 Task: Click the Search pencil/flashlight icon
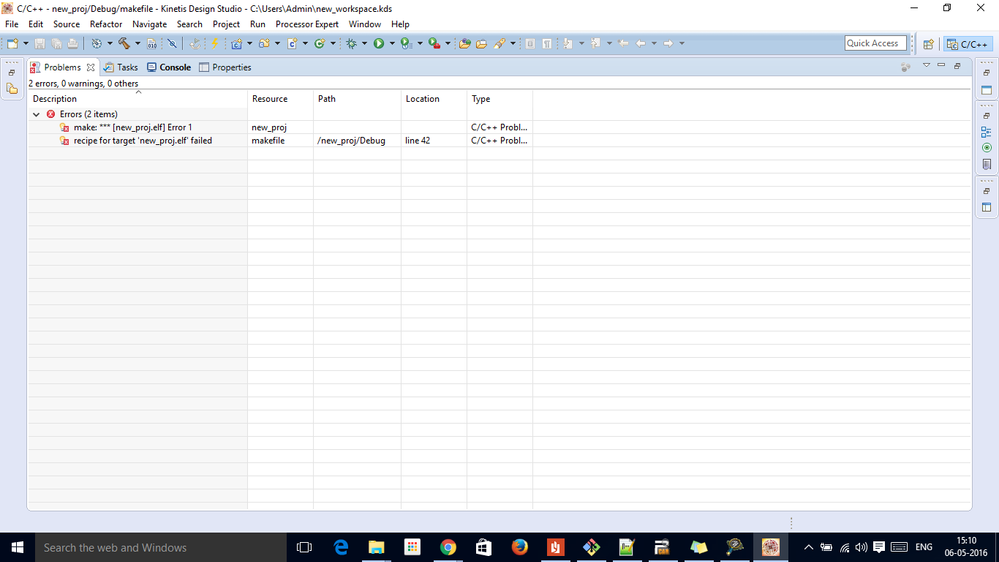(500, 43)
